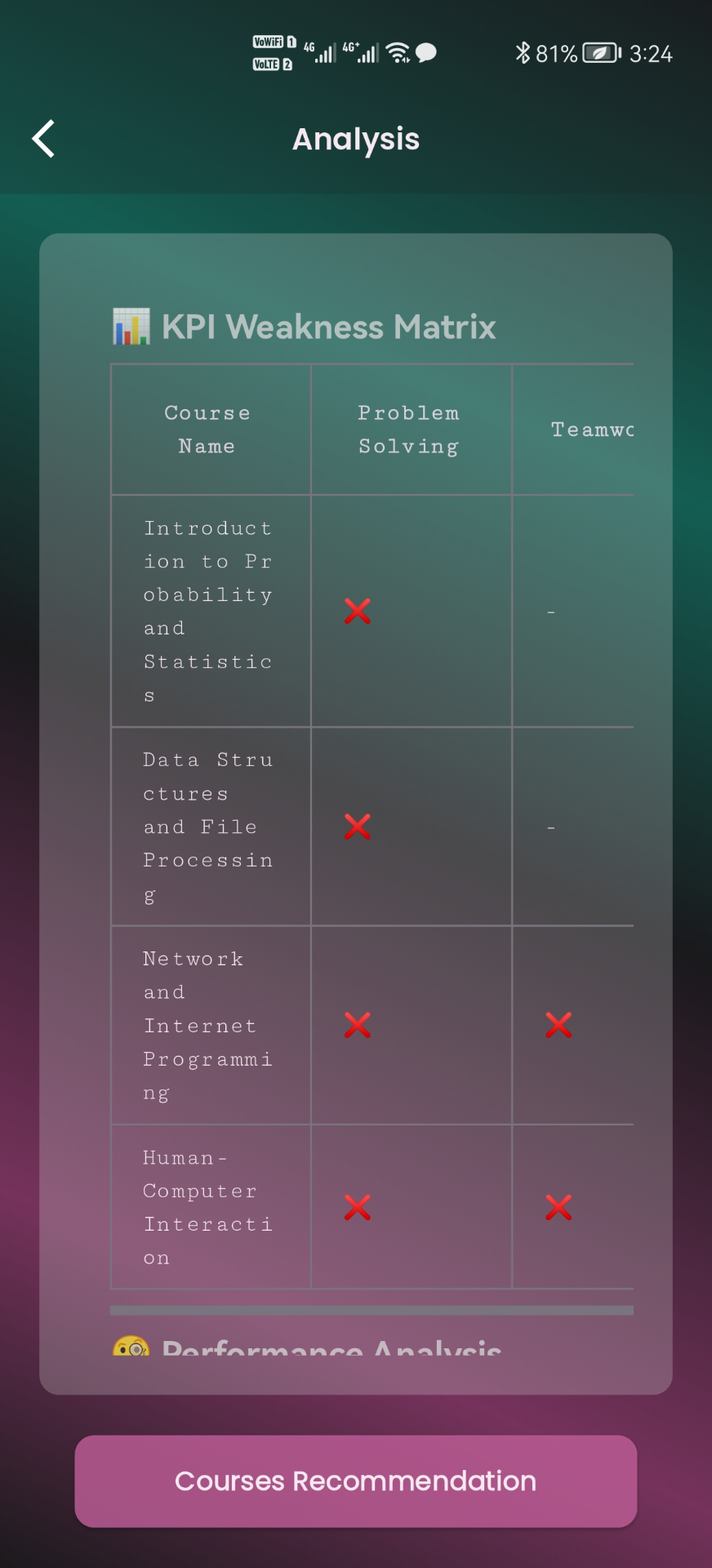Tap the Wi-Fi icon in status bar

click(398, 53)
